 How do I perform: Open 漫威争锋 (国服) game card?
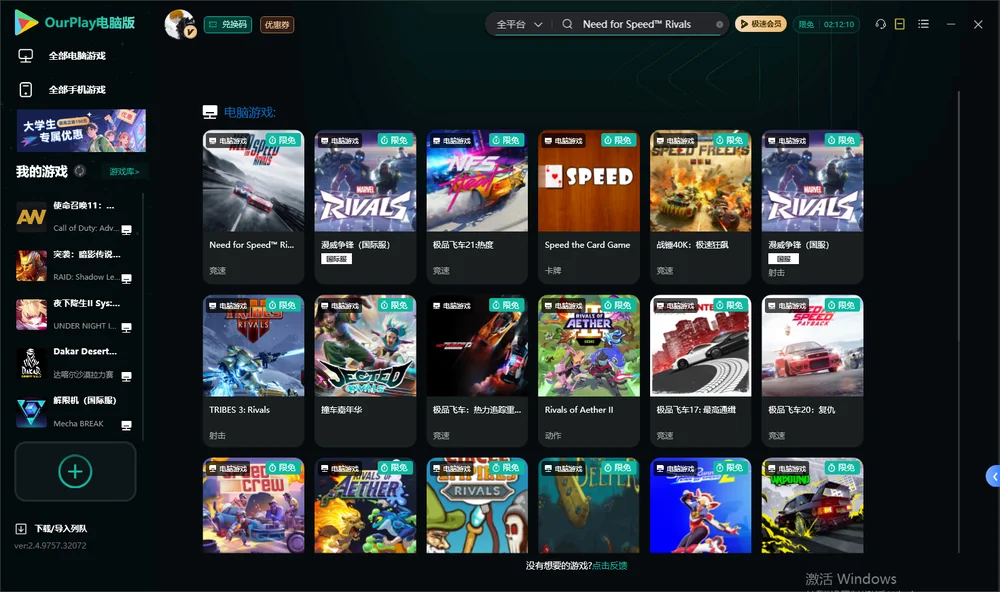coord(812,207)
